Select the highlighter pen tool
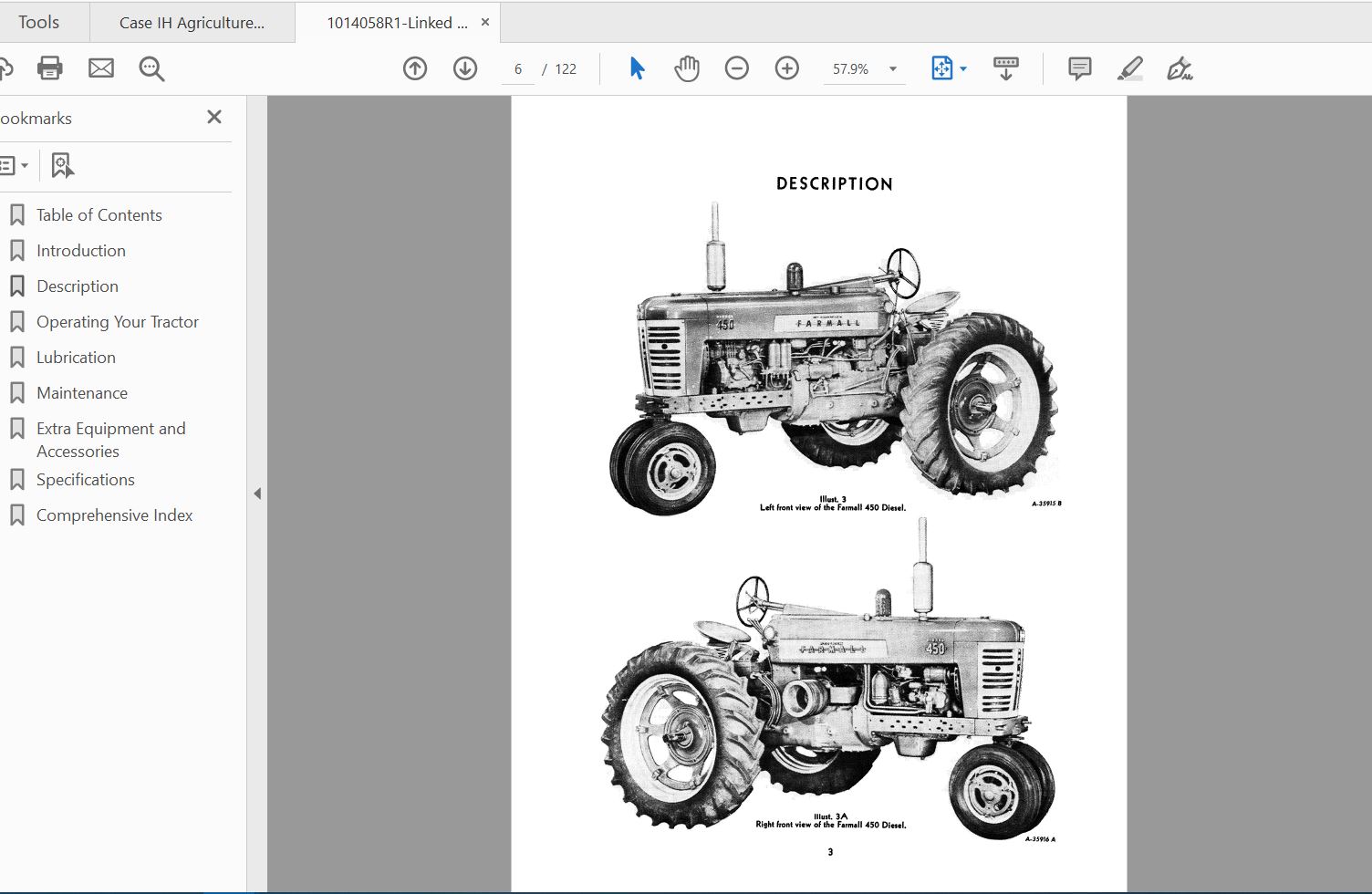This screenshot has width=1372, height=894. coord(1130,68)
